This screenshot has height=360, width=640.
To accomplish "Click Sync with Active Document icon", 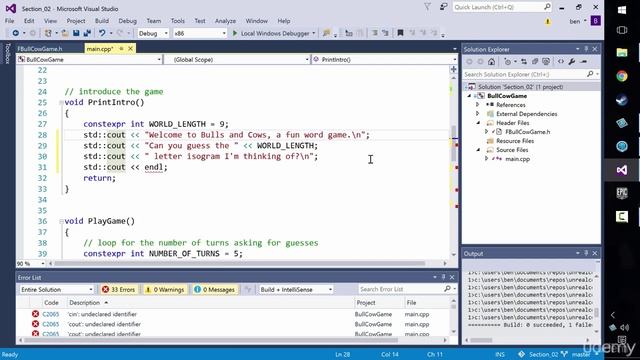I will (524, 62).
